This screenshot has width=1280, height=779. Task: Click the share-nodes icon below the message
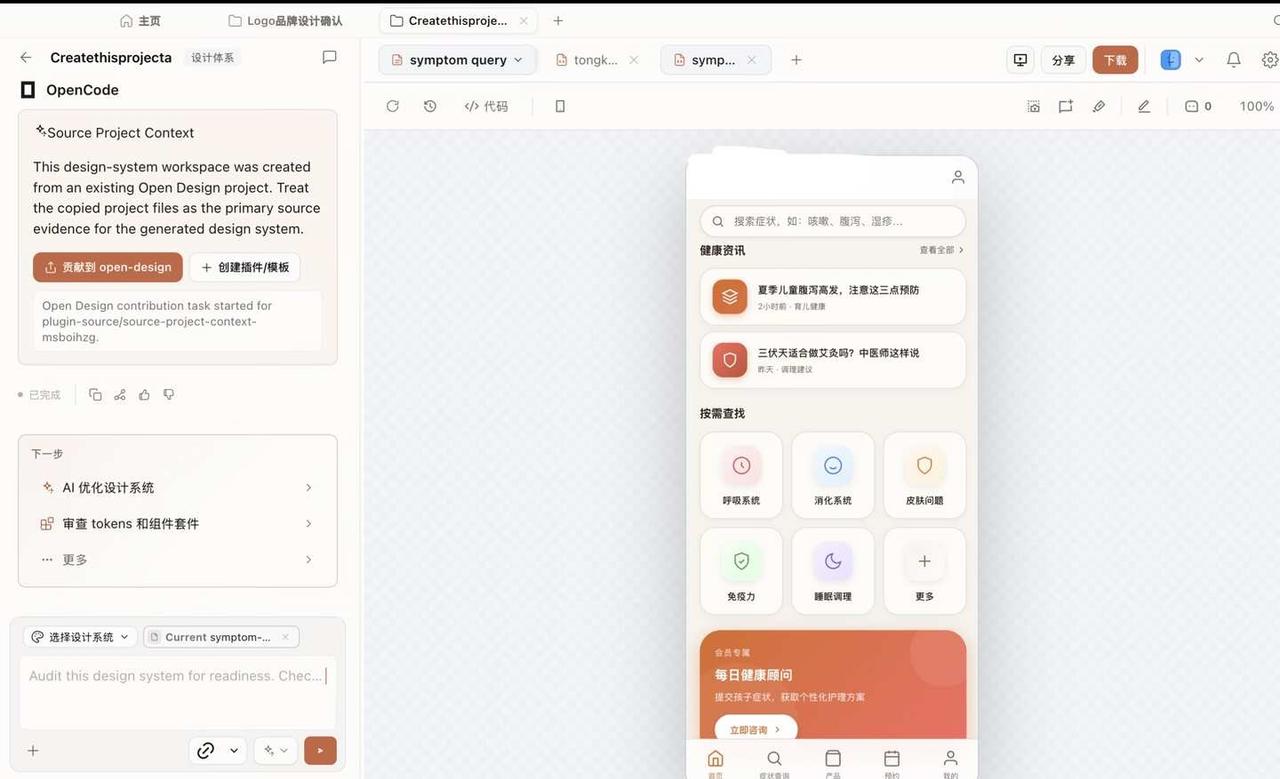coord(120,395)
